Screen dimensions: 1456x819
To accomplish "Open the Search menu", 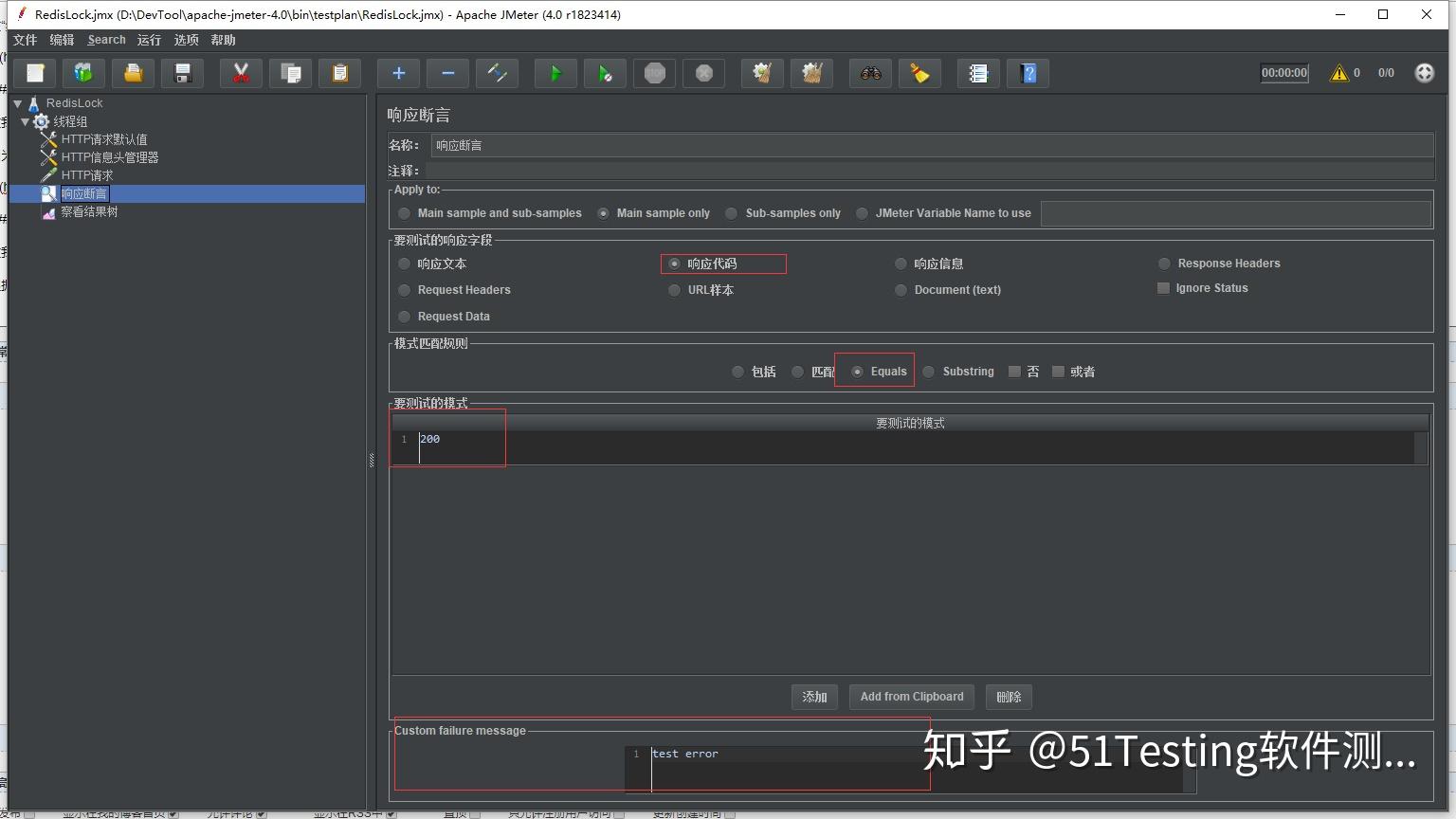I will click(x=106, y=40).
